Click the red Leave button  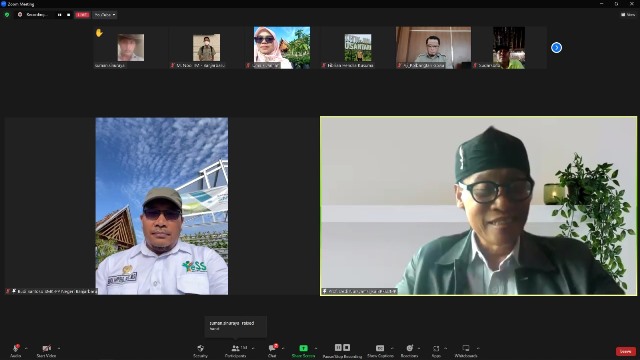[x=626, y=351]
